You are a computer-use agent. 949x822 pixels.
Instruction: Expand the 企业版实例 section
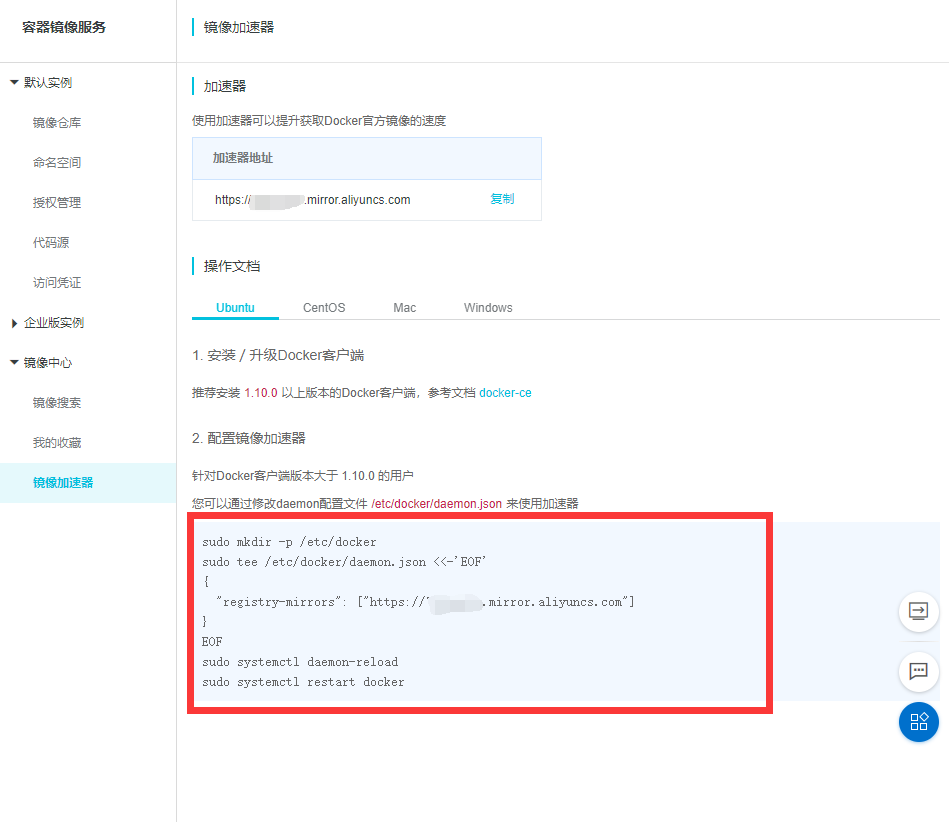tap(14, 323)
